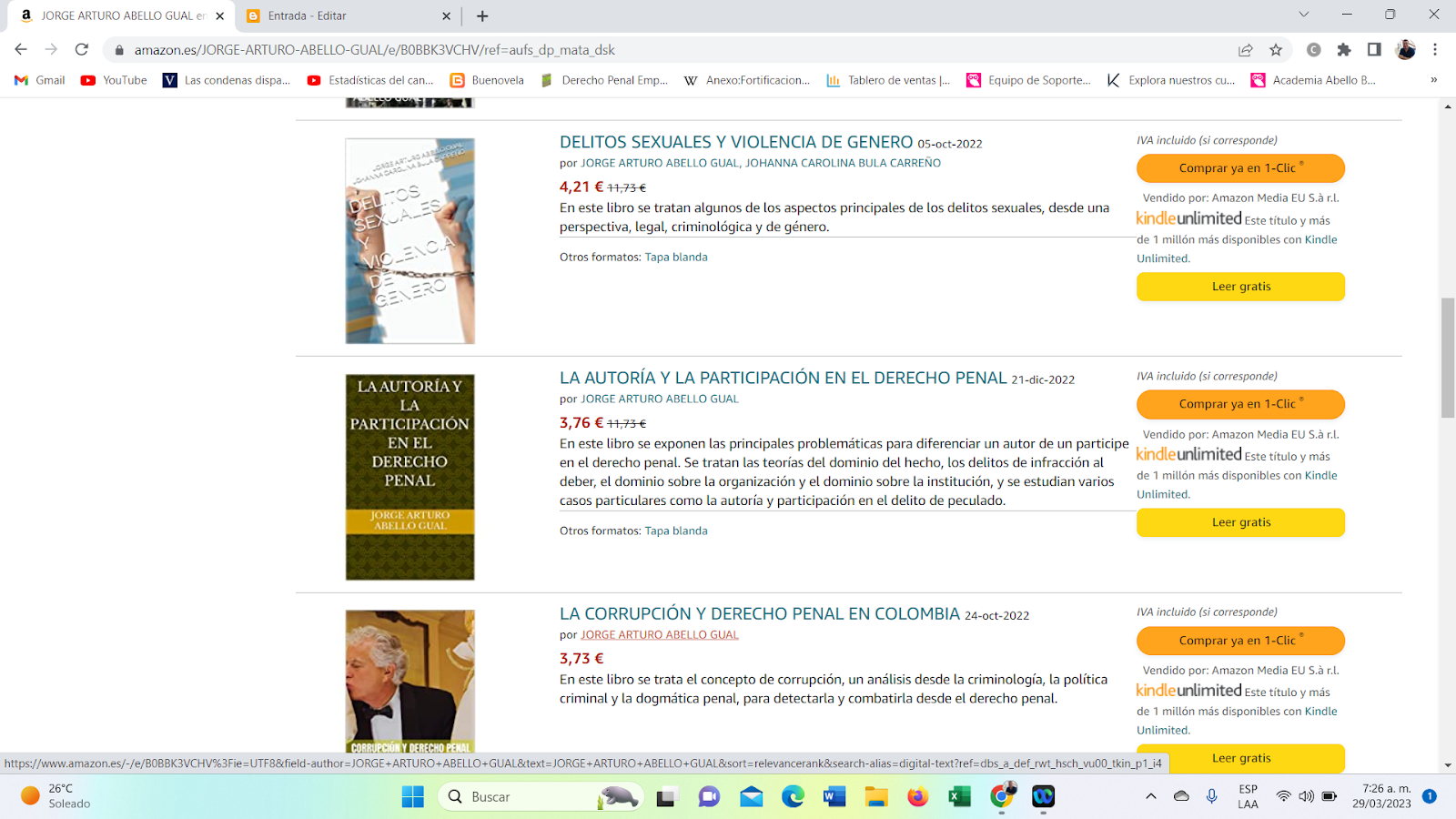The image size is (1456, 819).
Task: Open the Mail app in taskbar
Action: click(751, 797)
